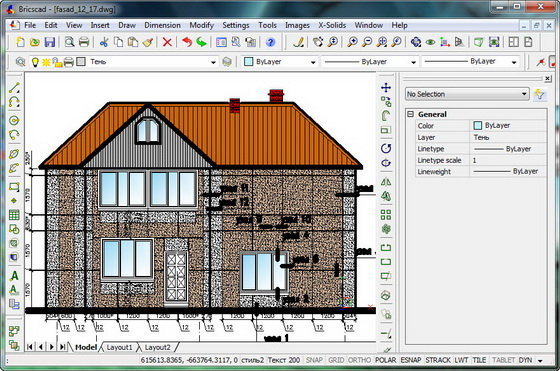Open the layer dropdown showing Тень

153,62
